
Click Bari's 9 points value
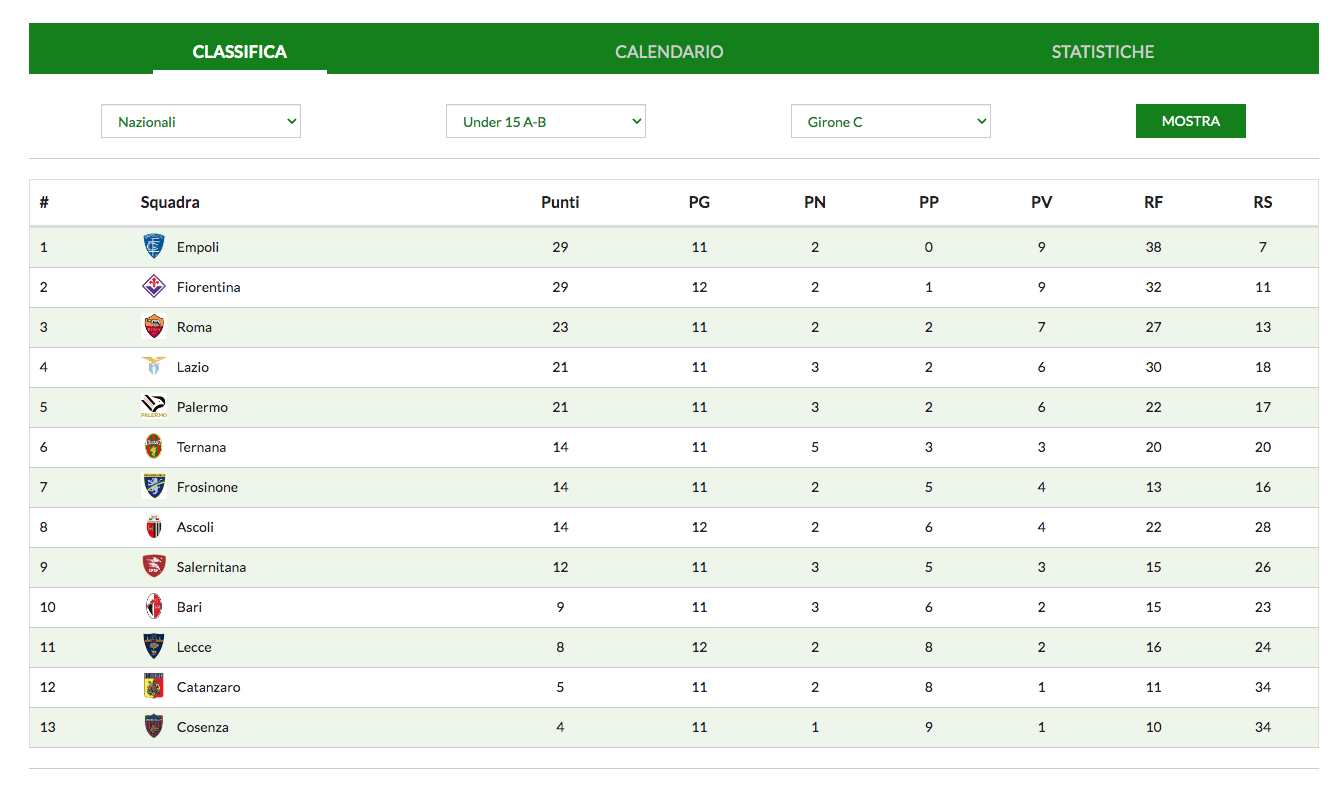click(560, 607)
